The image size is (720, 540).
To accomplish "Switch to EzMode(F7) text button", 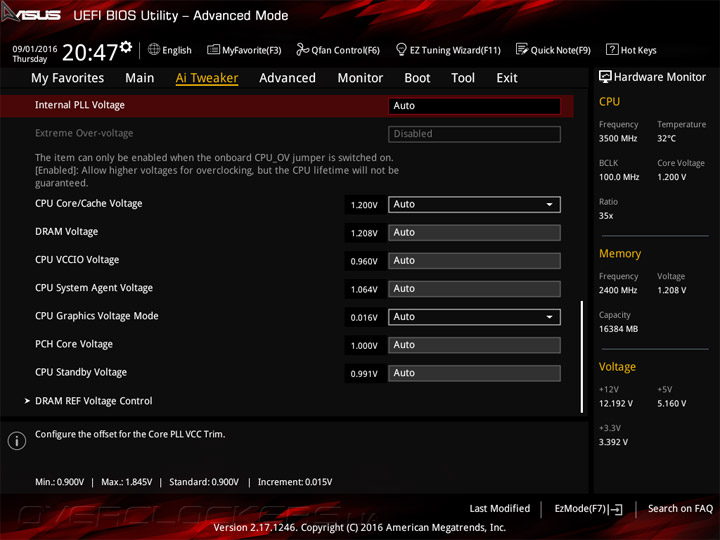I will [x=580, y=509].
